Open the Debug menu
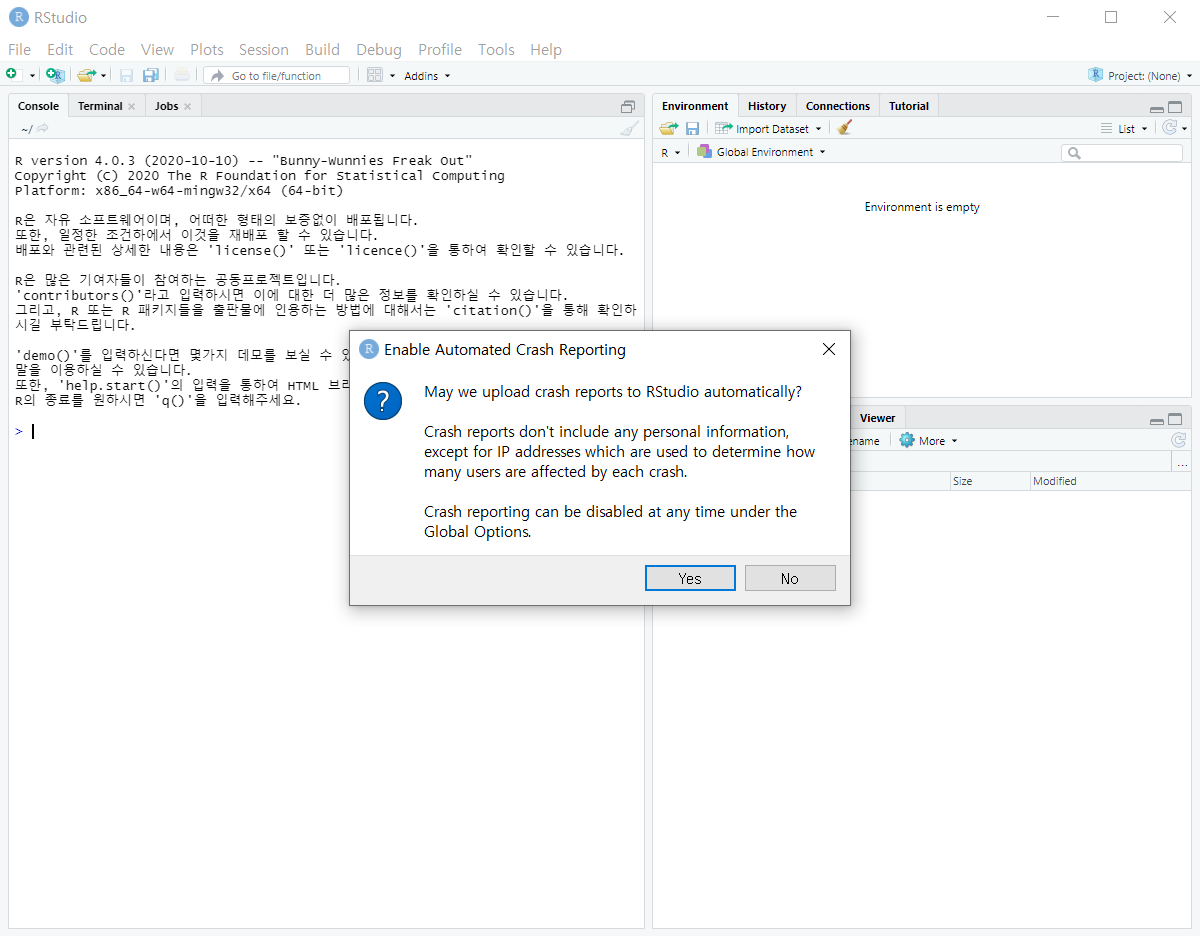The image size is (1200, 936). coord(379,49)
